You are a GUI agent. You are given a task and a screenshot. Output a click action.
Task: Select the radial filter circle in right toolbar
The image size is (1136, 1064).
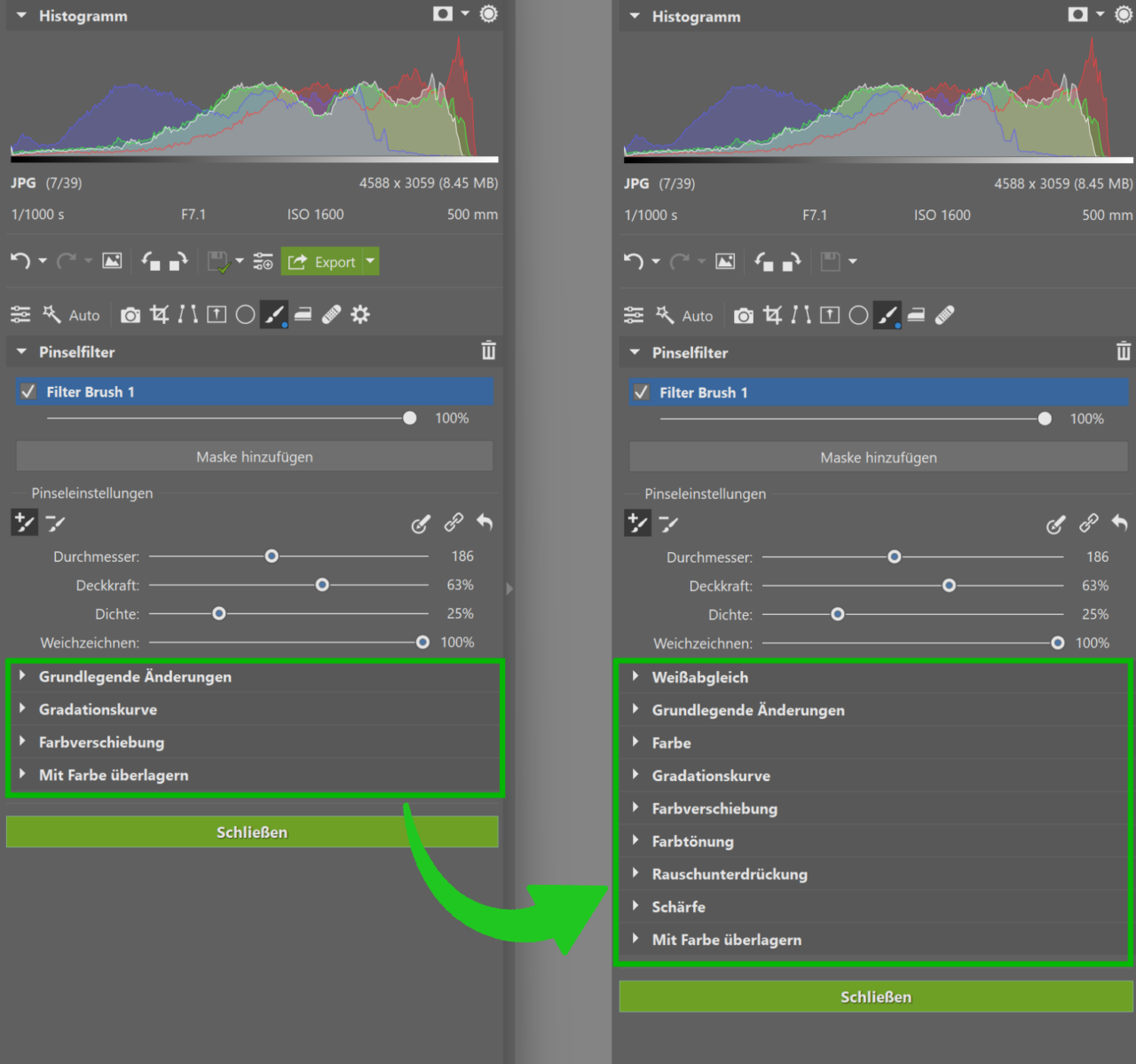click(858, 315)
